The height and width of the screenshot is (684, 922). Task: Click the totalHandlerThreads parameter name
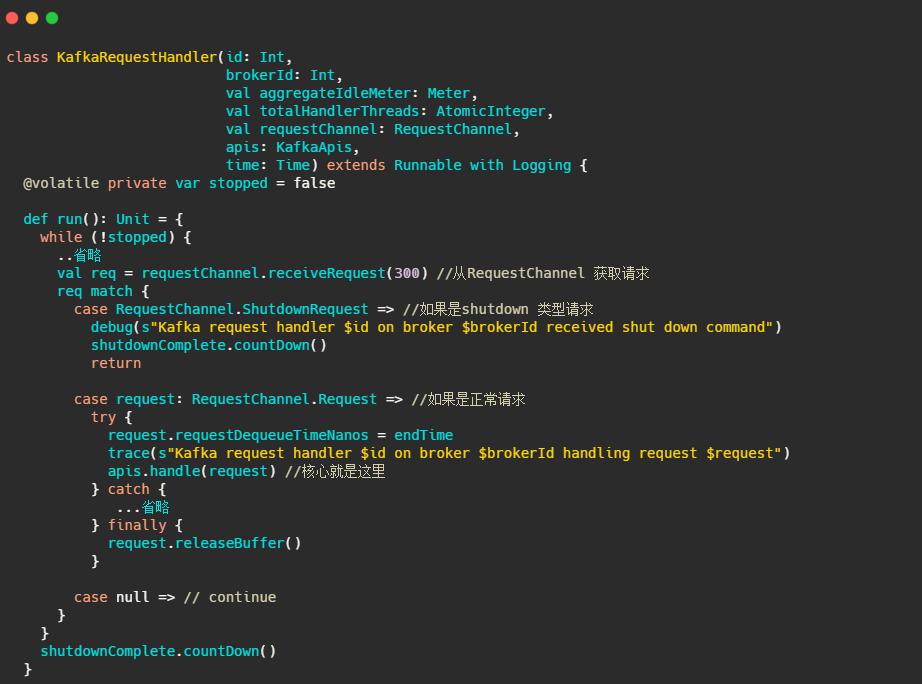pos(339,111)
